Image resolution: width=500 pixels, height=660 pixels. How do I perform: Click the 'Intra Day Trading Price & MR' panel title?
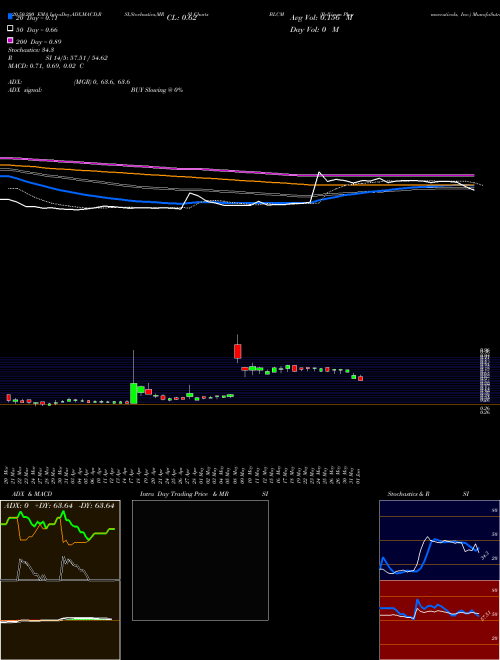[184, 494]
